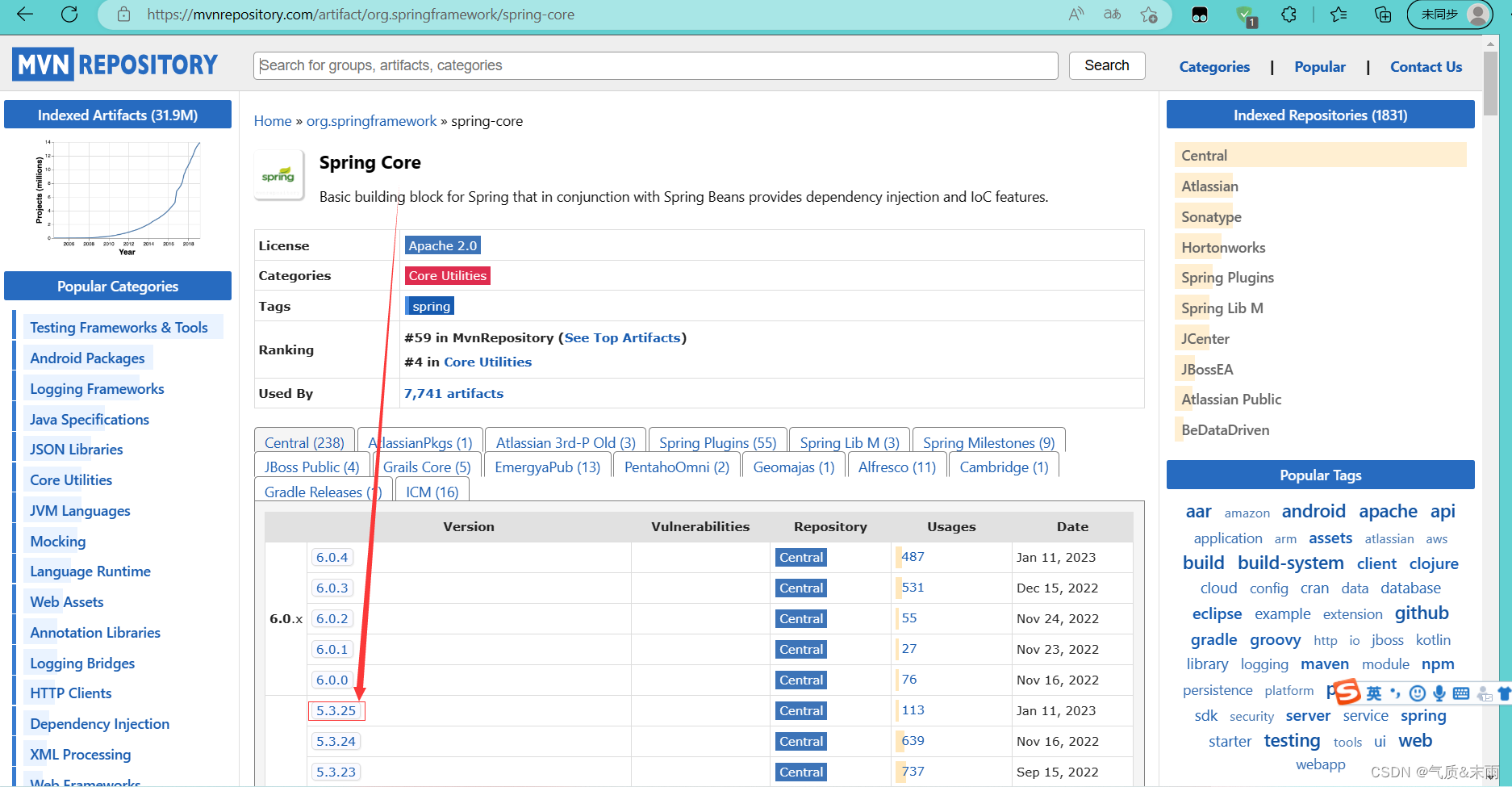Click the translate icon in address bar
Screen dimensions: 1512x787
pos(1112,14)
